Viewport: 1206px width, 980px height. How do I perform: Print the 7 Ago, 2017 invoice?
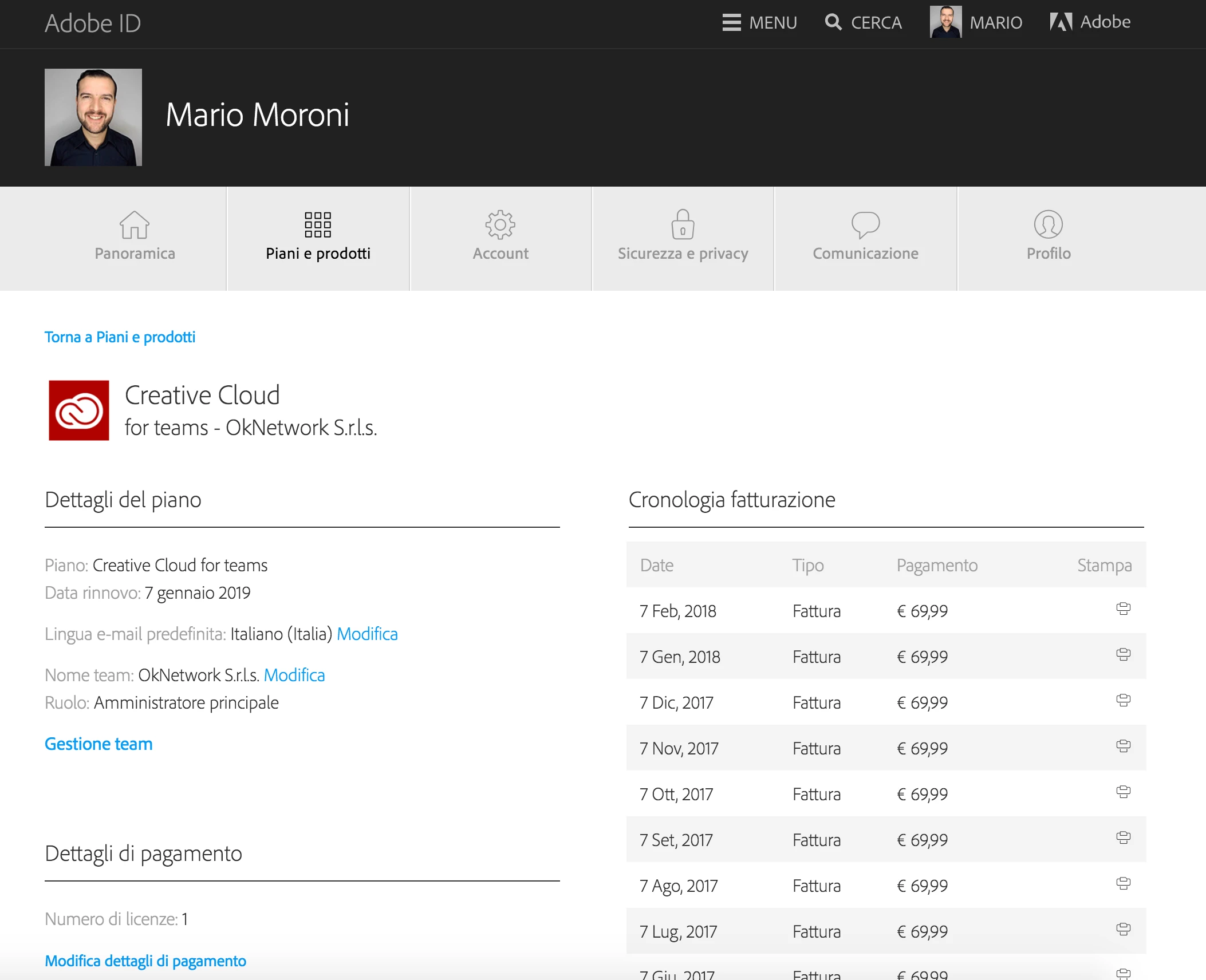tap(1124, 883)
